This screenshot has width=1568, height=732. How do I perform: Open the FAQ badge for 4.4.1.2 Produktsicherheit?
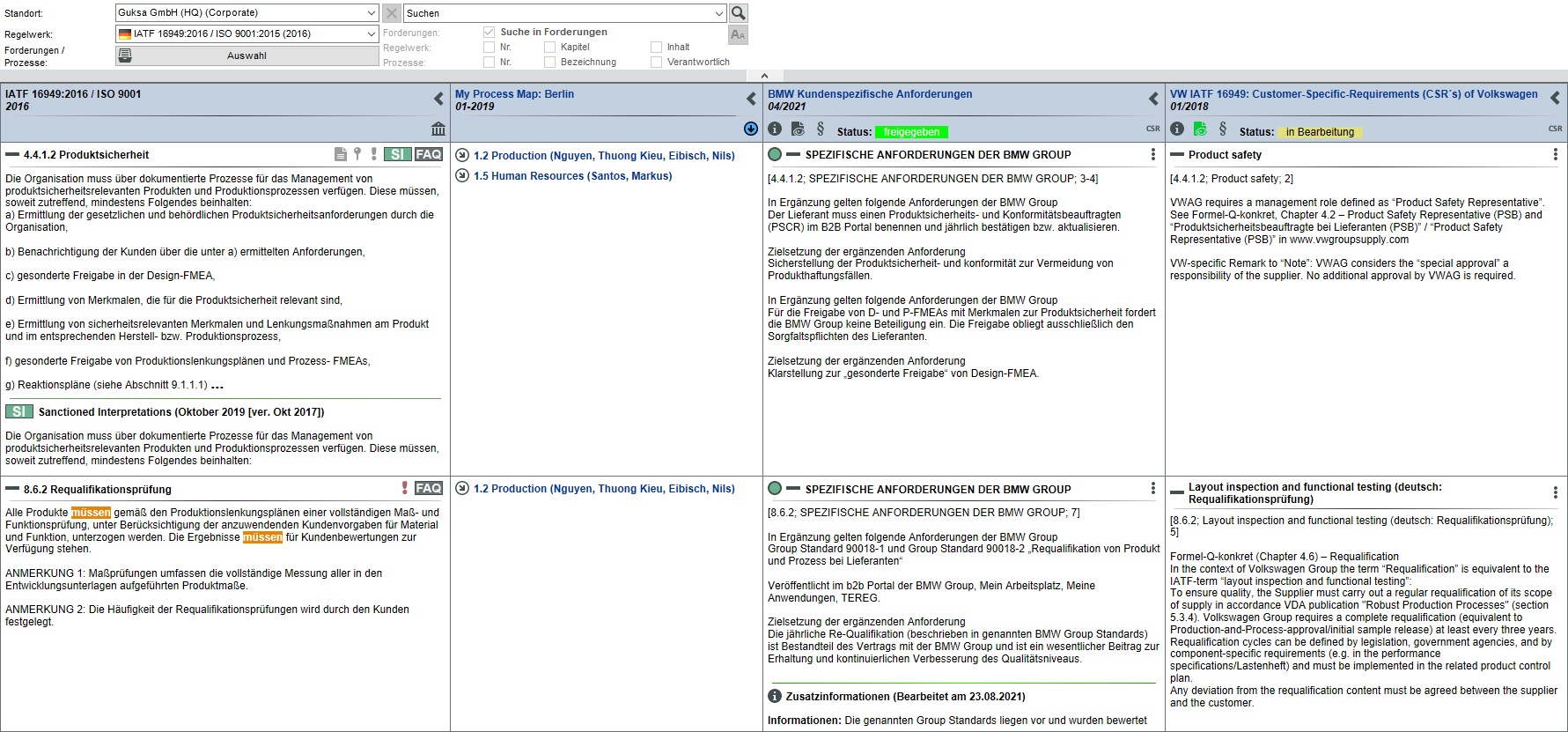[x=429, y=154]
